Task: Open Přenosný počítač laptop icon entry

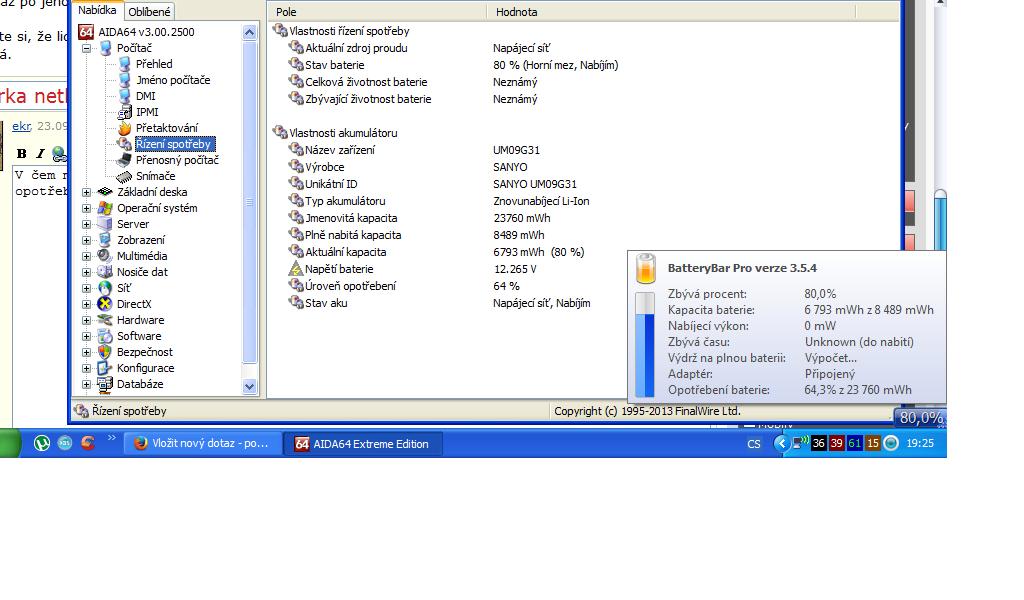Action: pos(124,160)
